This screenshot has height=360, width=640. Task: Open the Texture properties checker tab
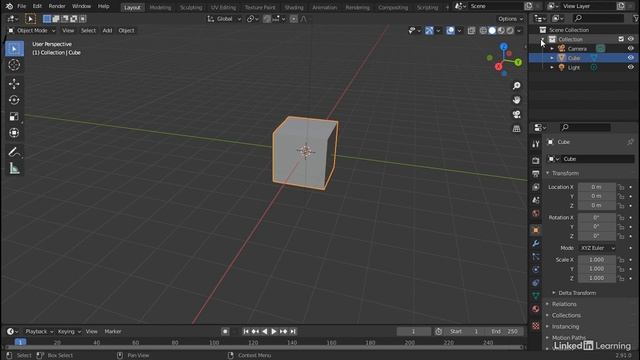click(x=536, y=326)
